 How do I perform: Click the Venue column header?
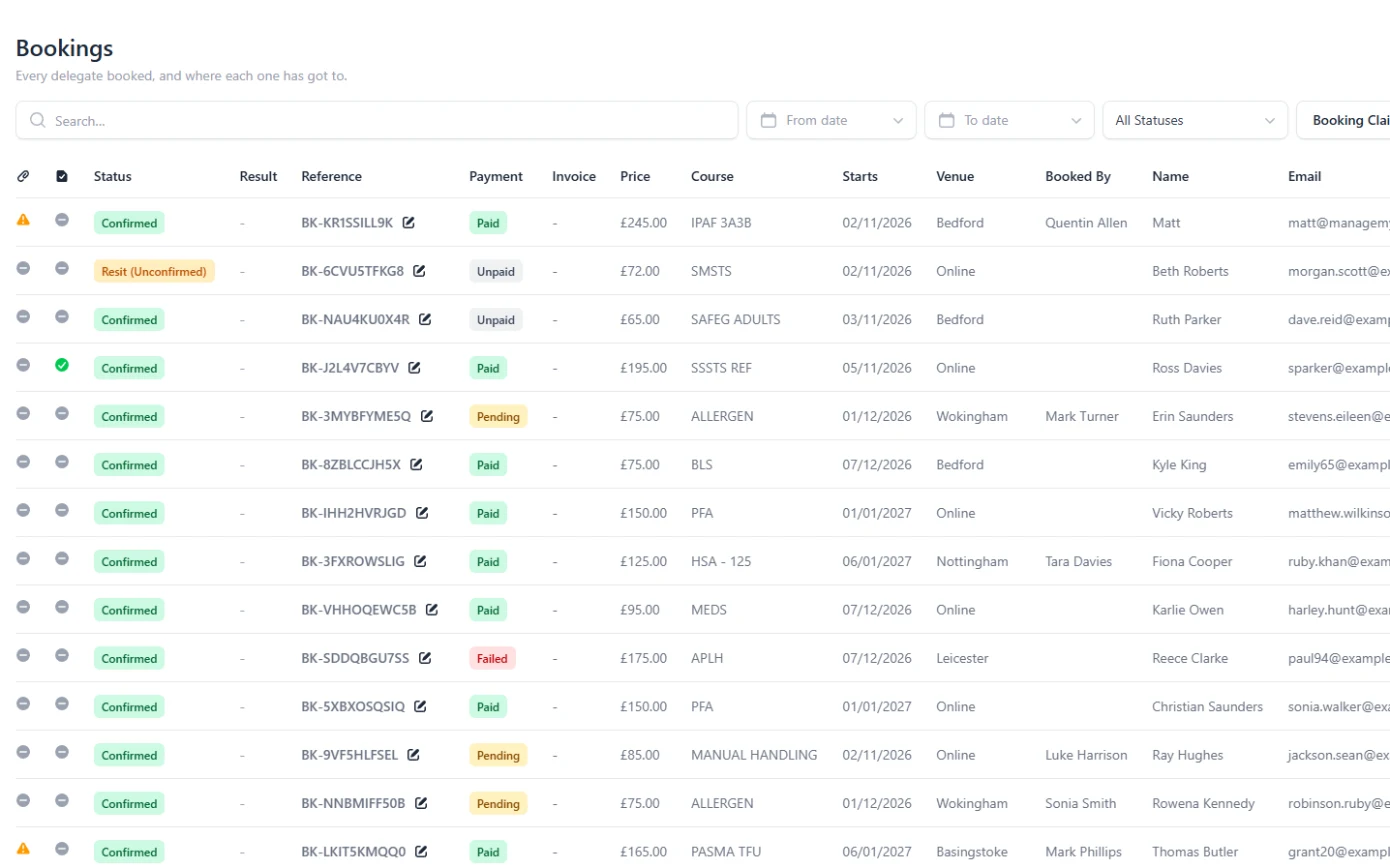[955, 176]
